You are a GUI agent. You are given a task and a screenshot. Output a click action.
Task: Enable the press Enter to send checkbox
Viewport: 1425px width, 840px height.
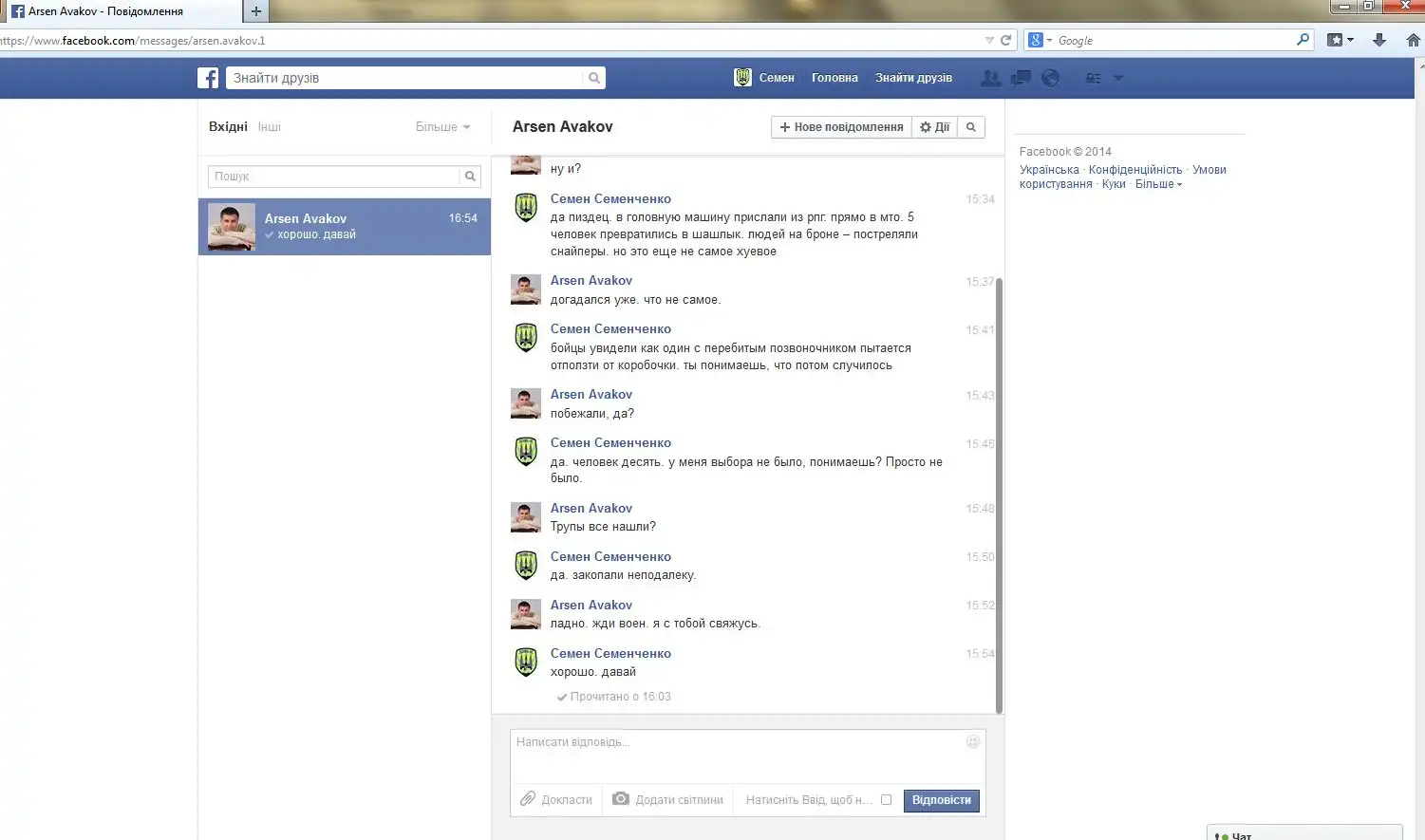886,800
